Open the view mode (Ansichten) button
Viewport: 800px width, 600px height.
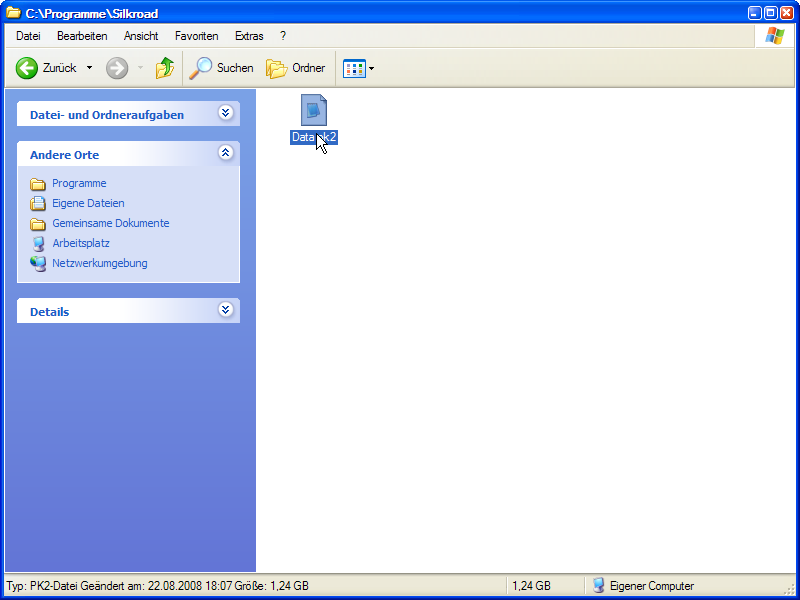pos(357,68)
